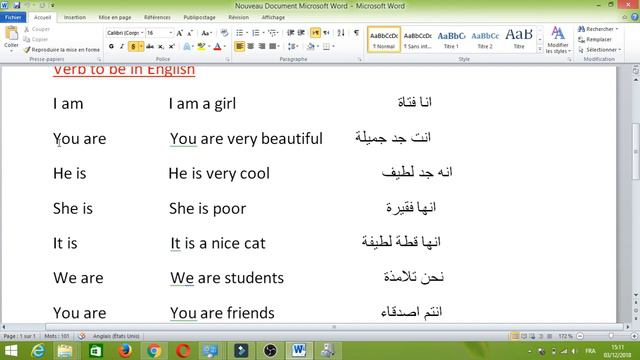
Task: Toggle underline S formatting
Action: point(133,47)
